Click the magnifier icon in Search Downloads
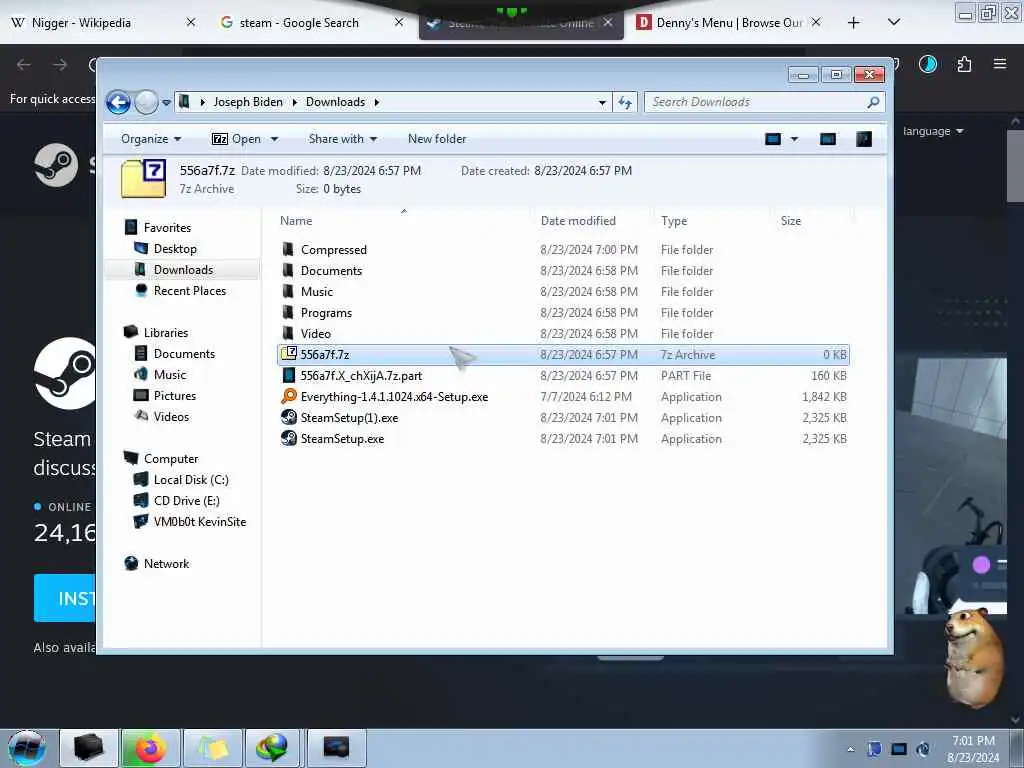 coord(873,103)
